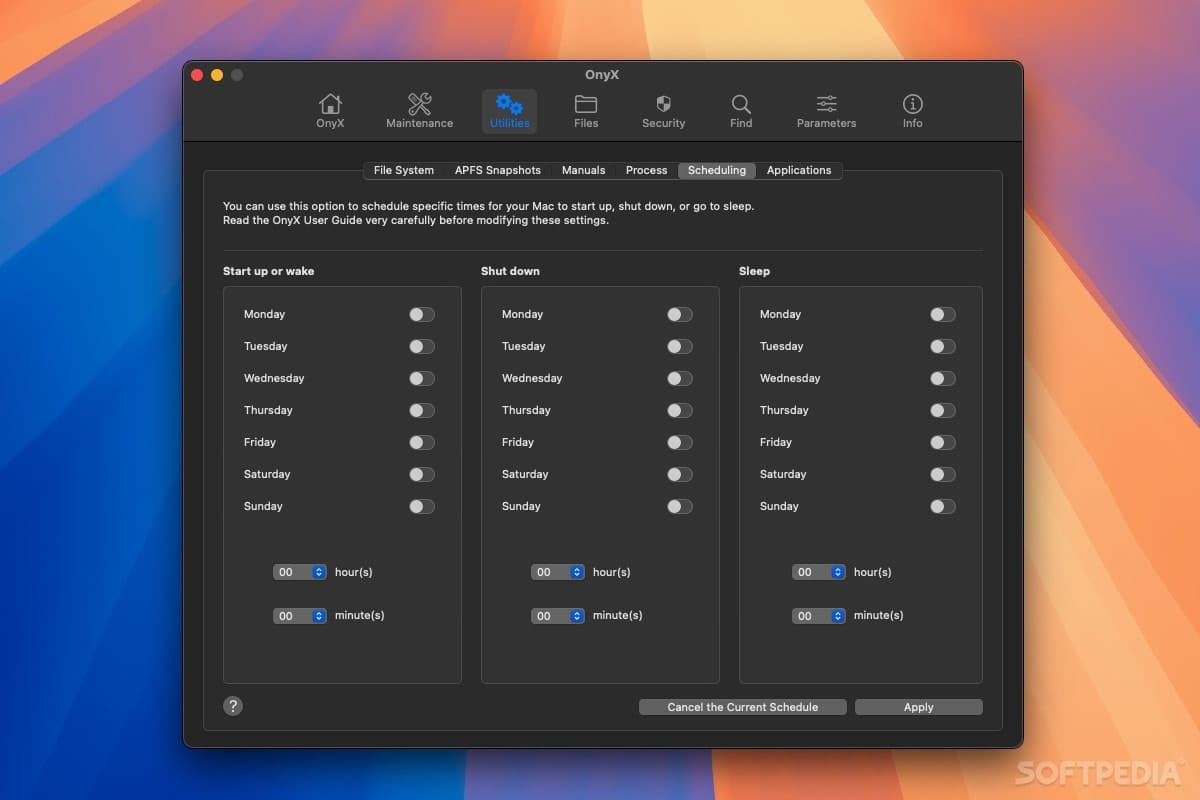
Task: Click Cancel the Current Schedule button
Action: pyautogui.click(x=743, y=707)
